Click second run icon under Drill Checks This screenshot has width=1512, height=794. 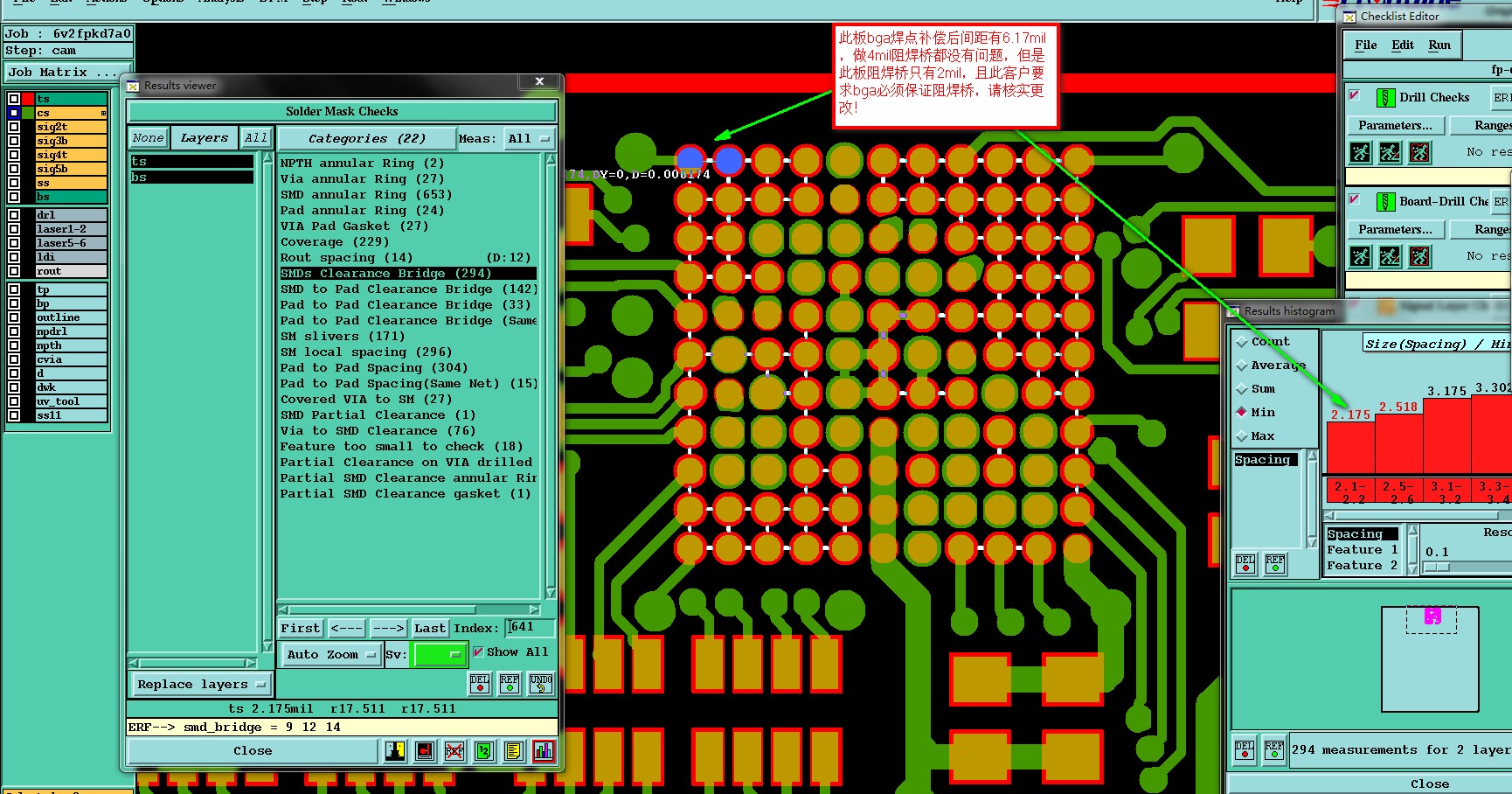click(1390, 152)
